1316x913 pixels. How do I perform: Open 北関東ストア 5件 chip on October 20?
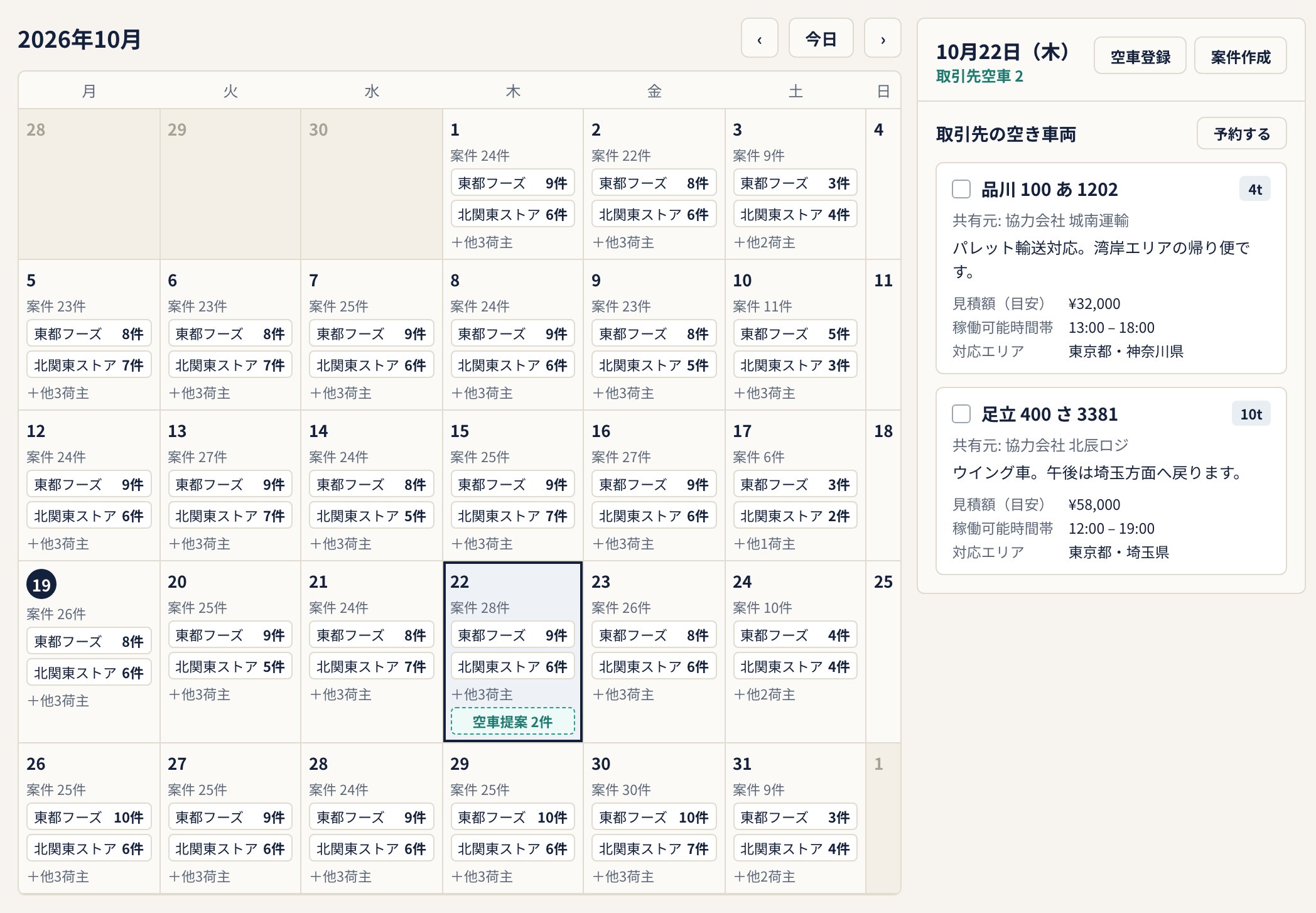click(x=230, y=666)
